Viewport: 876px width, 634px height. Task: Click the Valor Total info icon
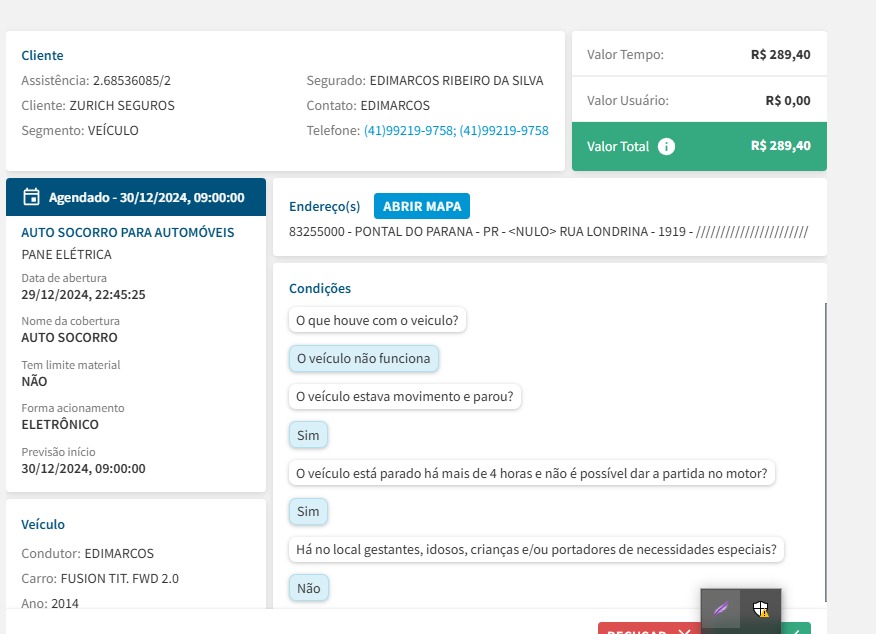[x=667, y=146]
